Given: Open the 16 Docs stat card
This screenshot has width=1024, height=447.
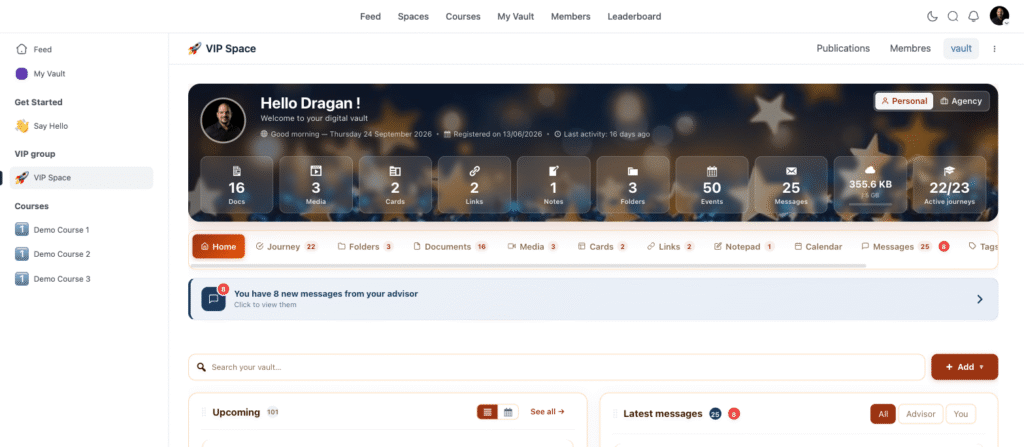Looking at the screenshot, I should pyautogui.click(x=236, y=184).
